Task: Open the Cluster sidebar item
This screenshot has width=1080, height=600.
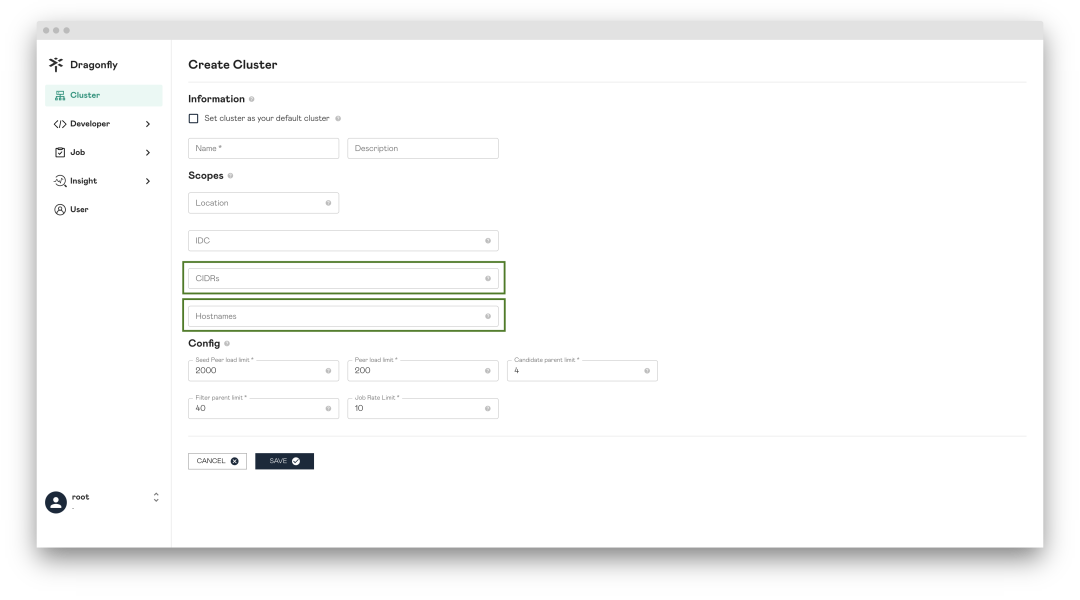Action: pos(104,95)
